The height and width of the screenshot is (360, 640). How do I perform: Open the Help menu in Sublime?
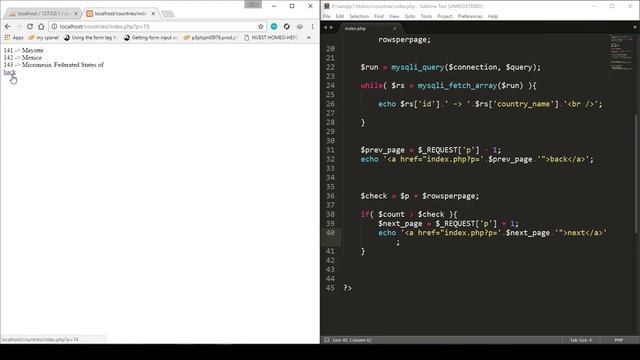point(493,16)
